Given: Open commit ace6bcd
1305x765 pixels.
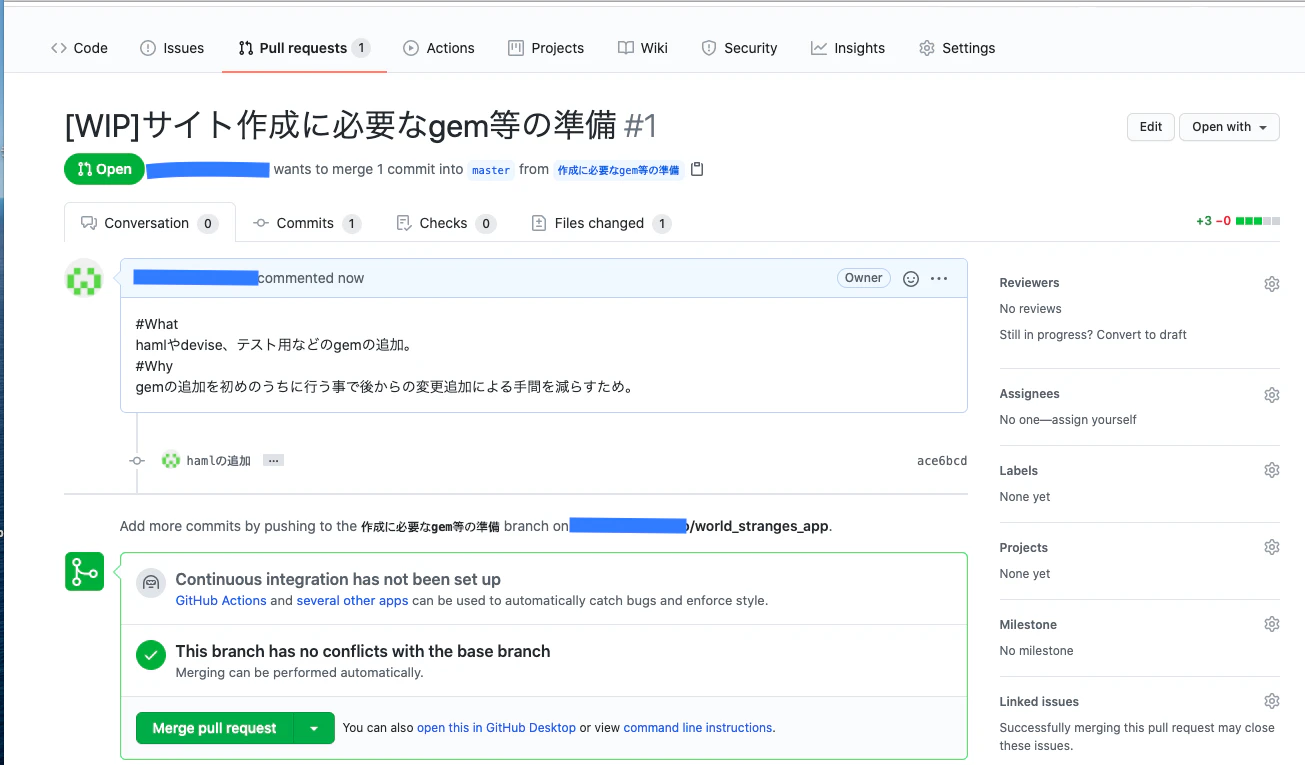Looking at the screenshot, I should (x=942, y=461).
